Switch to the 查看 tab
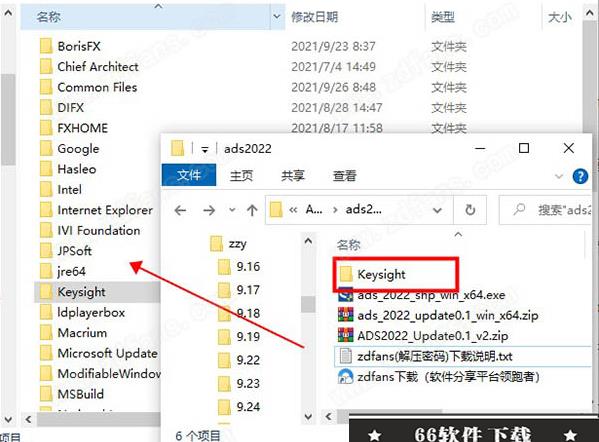Viewport: 599px width, 442px height. (x=344, y=176)
